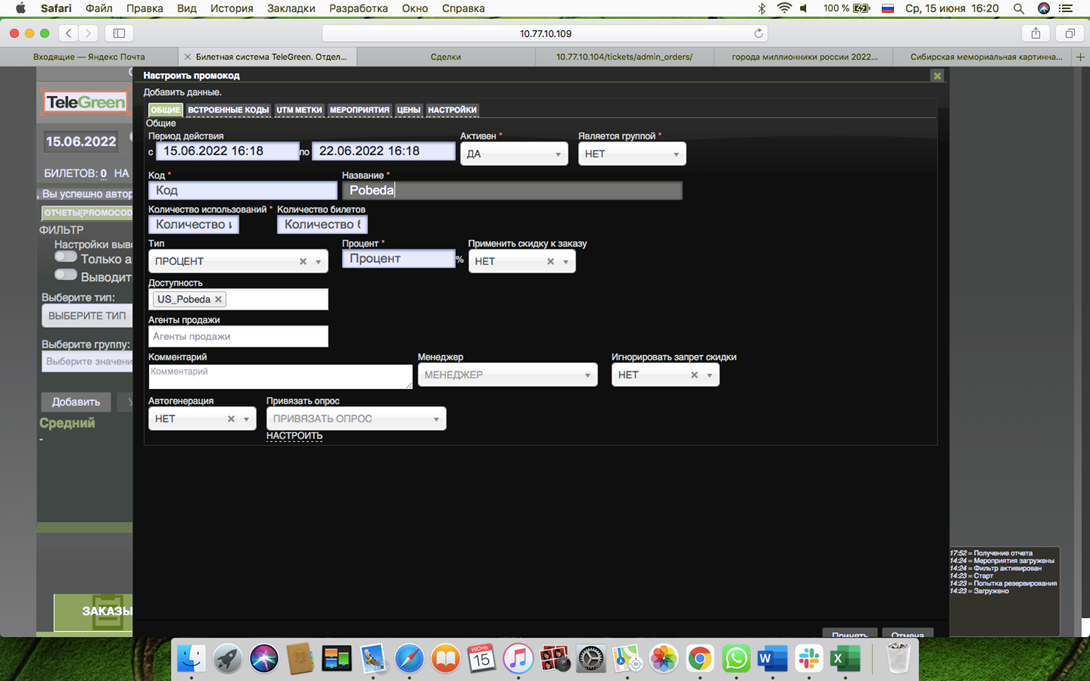Launch Google Chrome from the Dock
Viewport: 1090px width, 681px height.
700,658
